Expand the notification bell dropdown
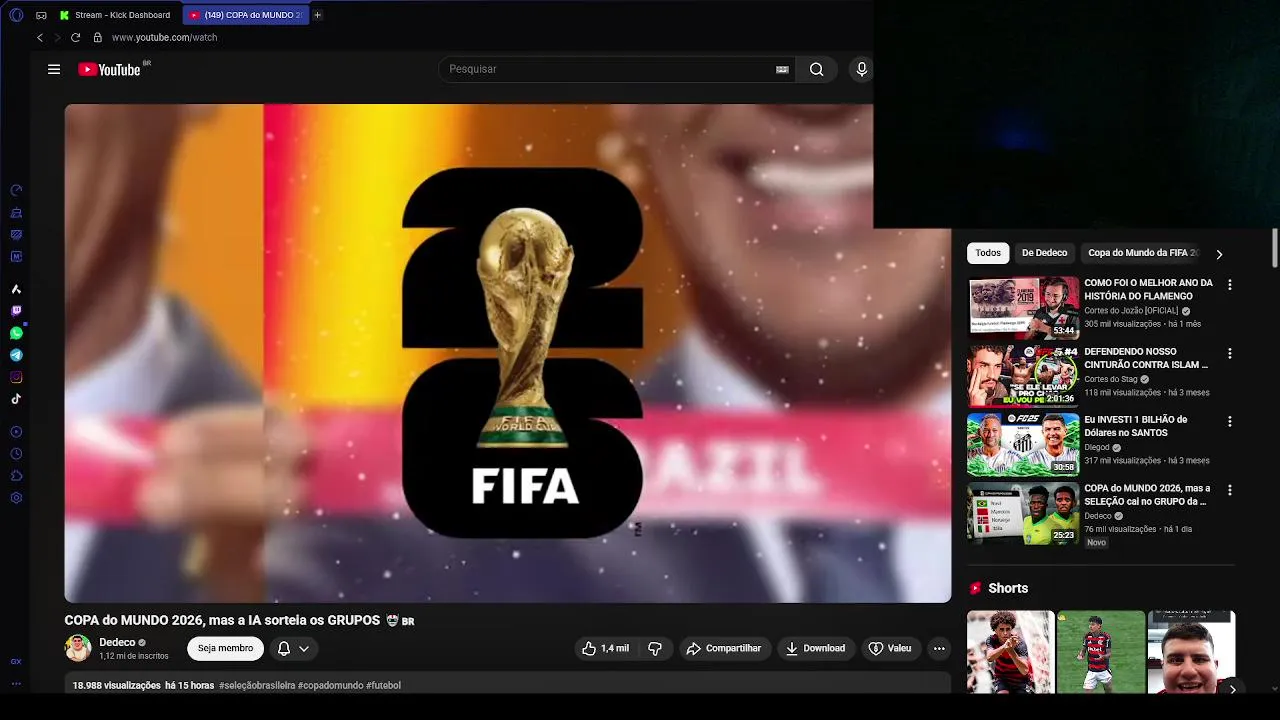 click(x=294, y=648)
